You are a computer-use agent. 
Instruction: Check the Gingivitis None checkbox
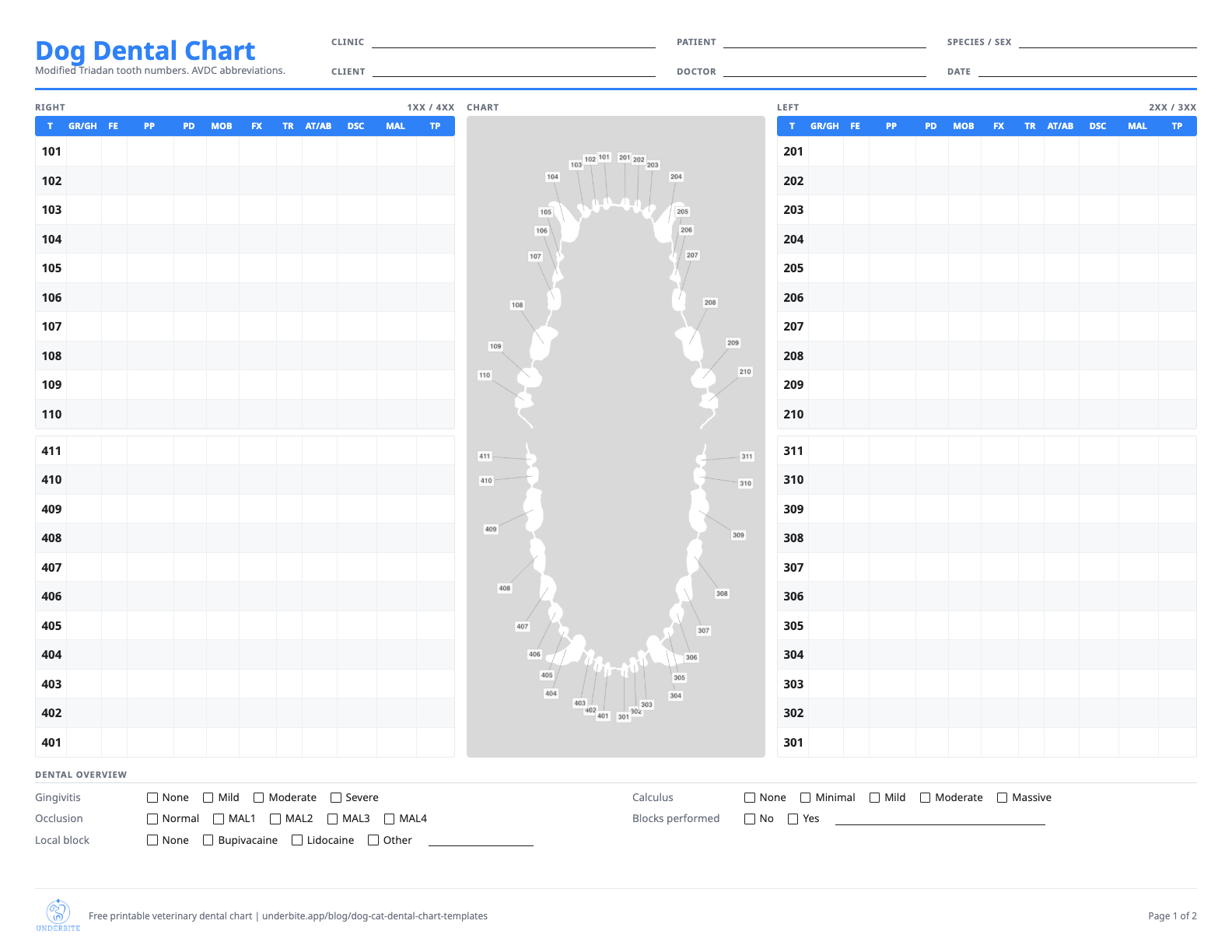click(x=152, y=797)
